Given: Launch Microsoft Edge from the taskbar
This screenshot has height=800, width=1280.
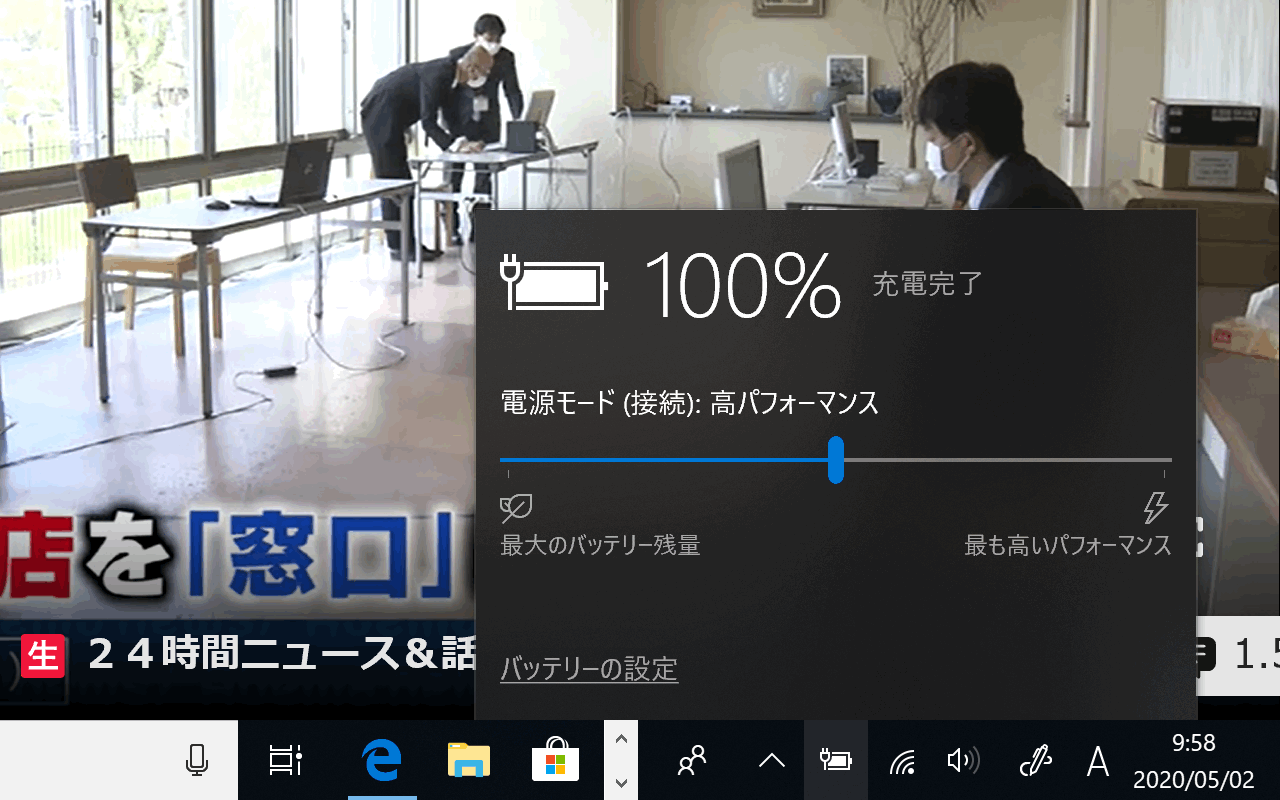Looking at the screenshot, I should [x=382, y=762].
